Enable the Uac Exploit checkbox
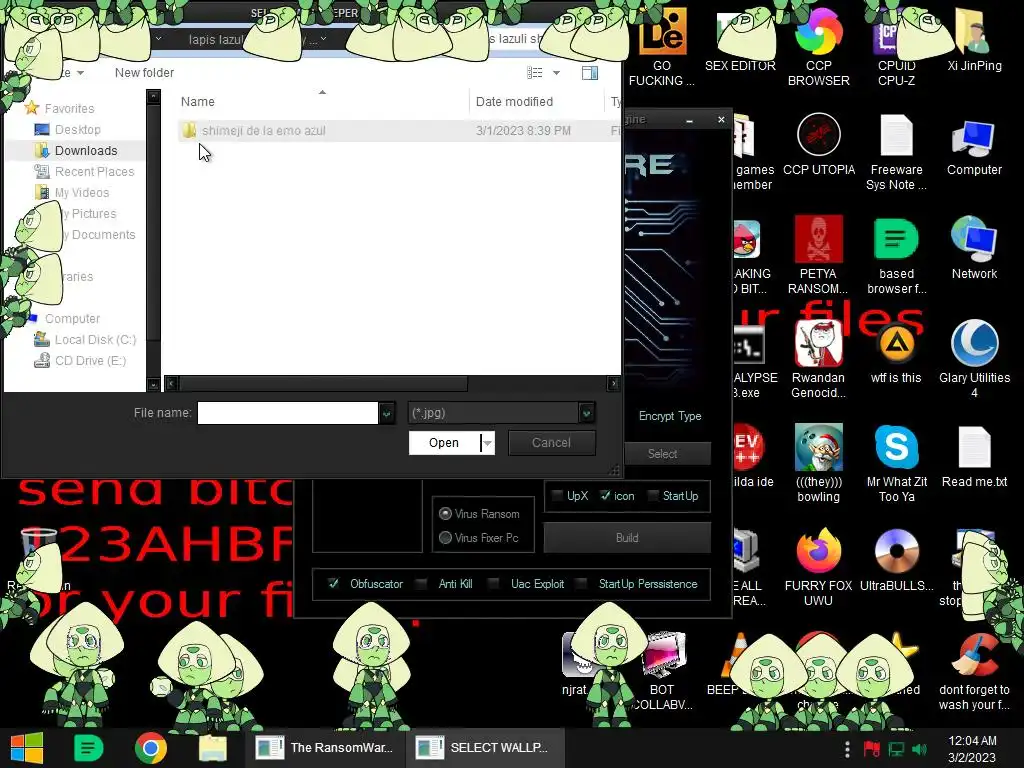1024x768 pixels. 494,583
